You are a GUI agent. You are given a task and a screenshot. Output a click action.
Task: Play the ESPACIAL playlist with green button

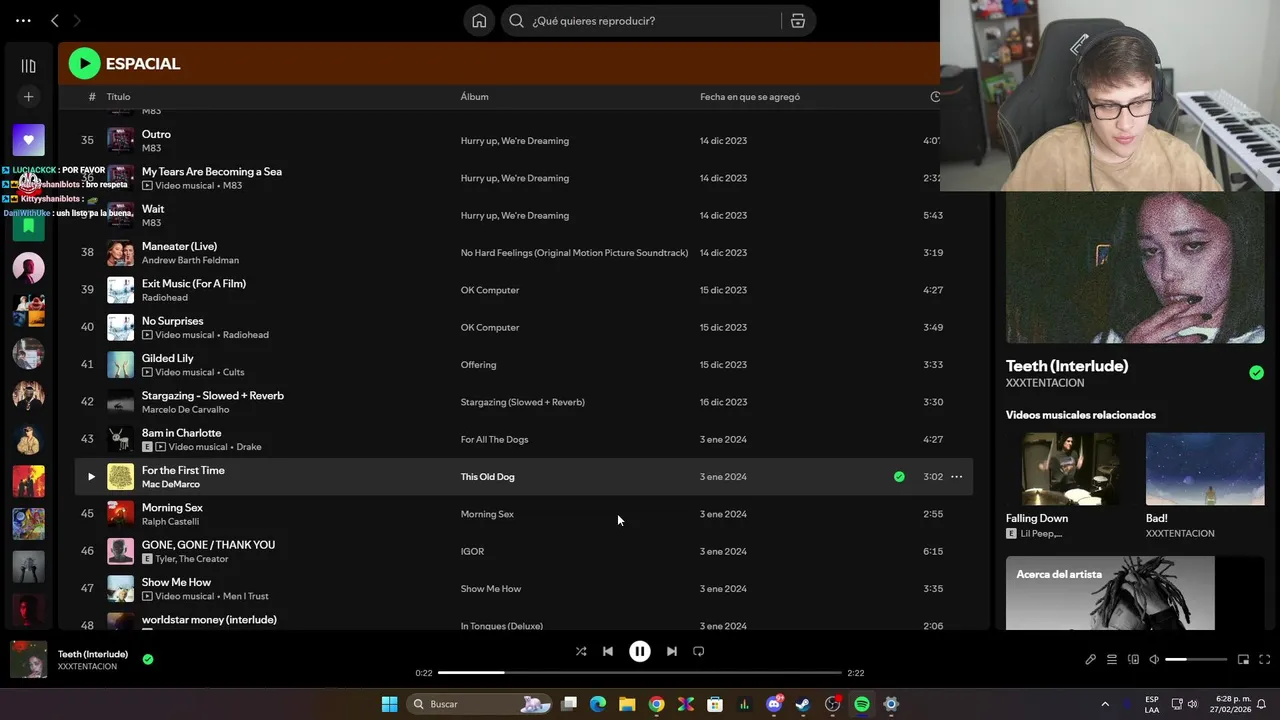(x=84, y=64)
